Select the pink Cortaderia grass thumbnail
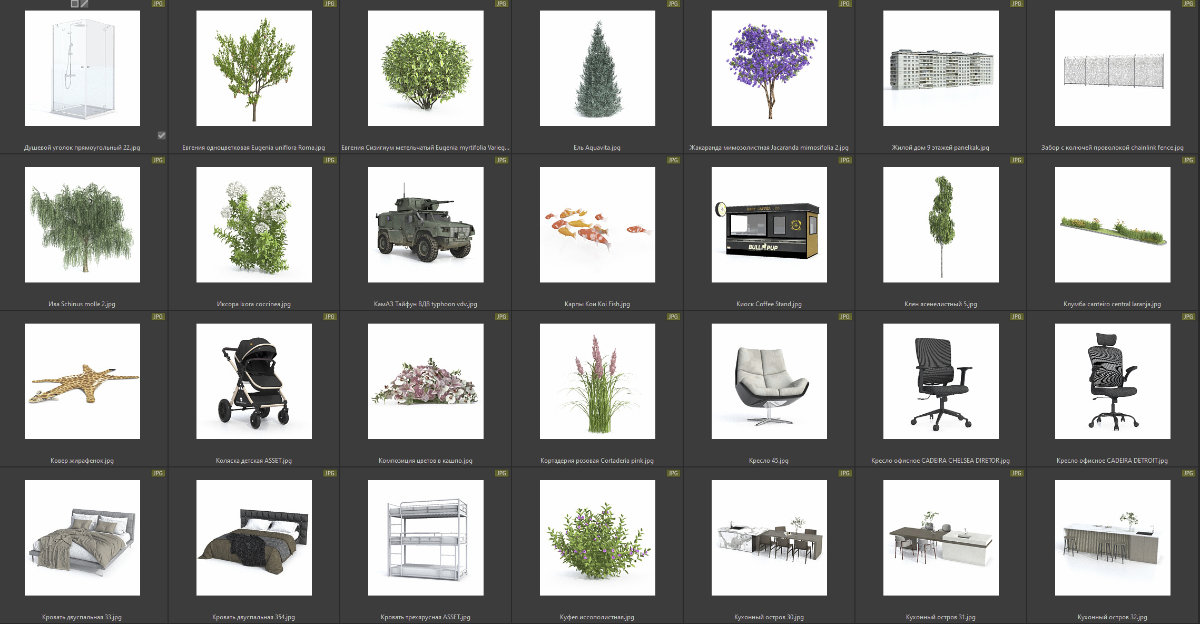Image resolution: width=1200 pixels, height=624 pixels. tap(597, 380)
